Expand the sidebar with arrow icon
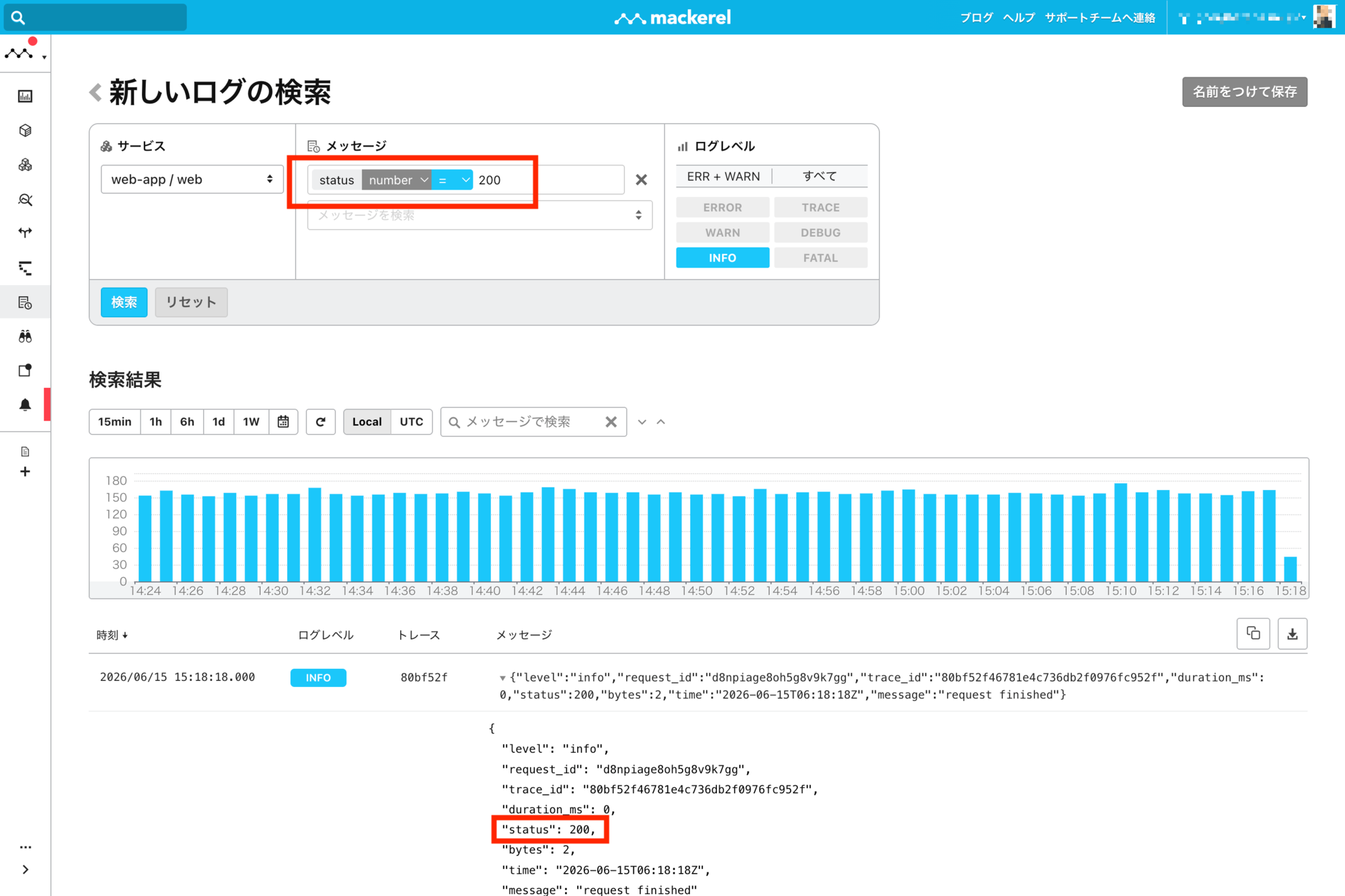1345x896 pixels. pyautogui.click(x=25, y=869)
